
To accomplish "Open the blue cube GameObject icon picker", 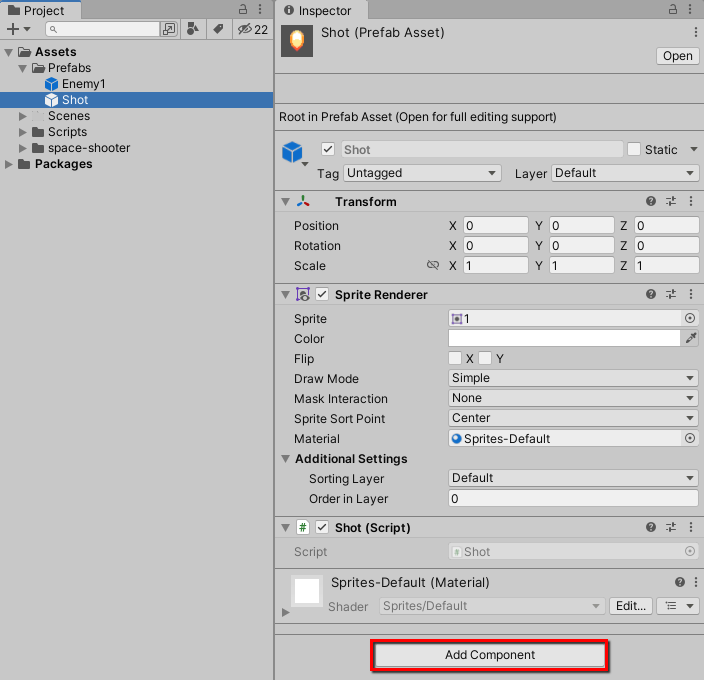I will pos(295,153).
